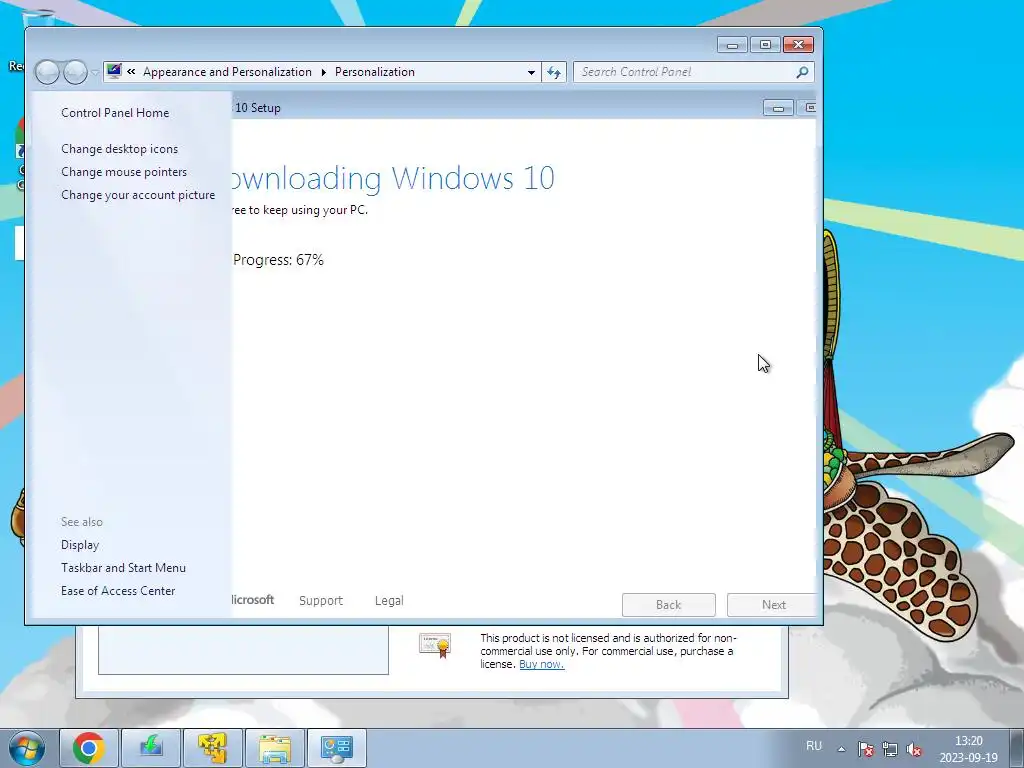Navigate to Appearance and Personalization breadcrumb
The width and height of the screenshot is (1024, 768).
[x=227, y=72]
